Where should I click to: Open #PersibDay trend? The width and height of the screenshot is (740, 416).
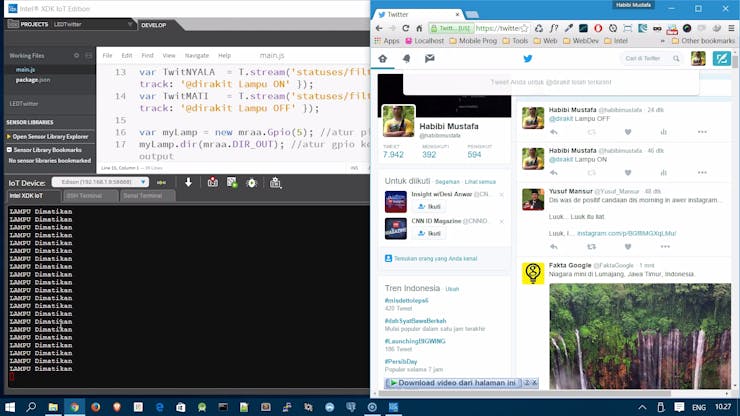tap(401, 362)
